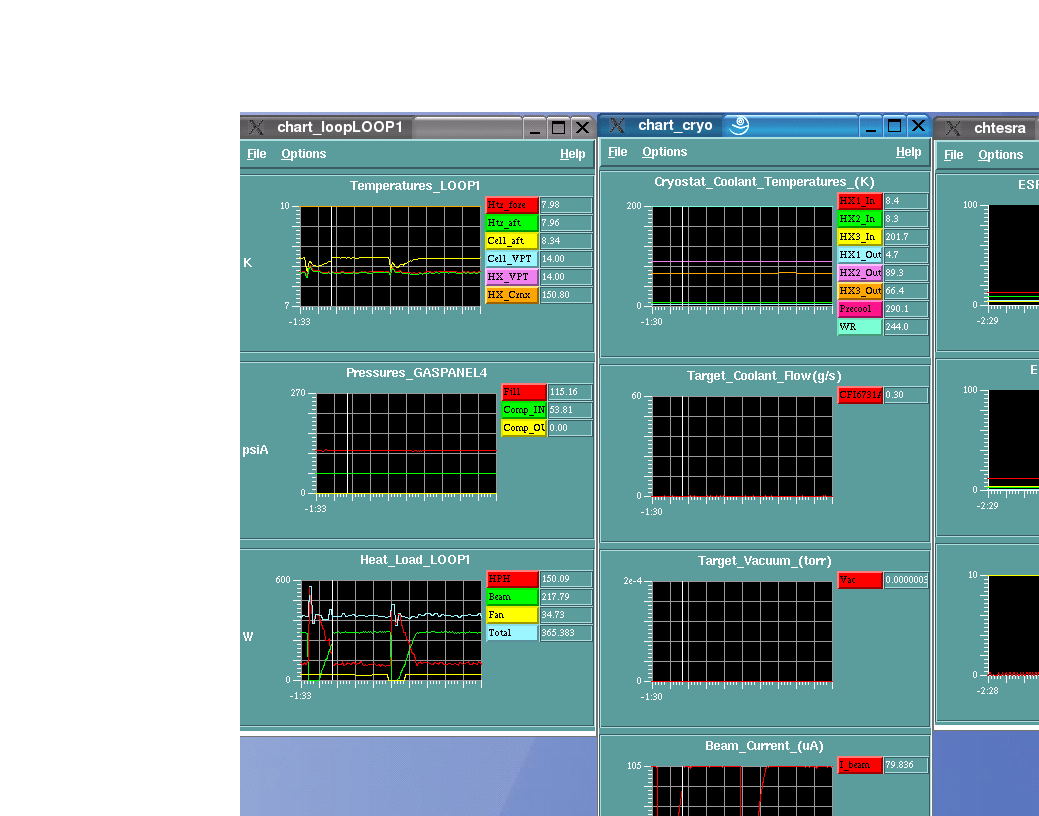Image resolution: width=1039 pixels, height=816 pixels.
Task: Select the yellow Fan heat load label
Action: (512, 614)
